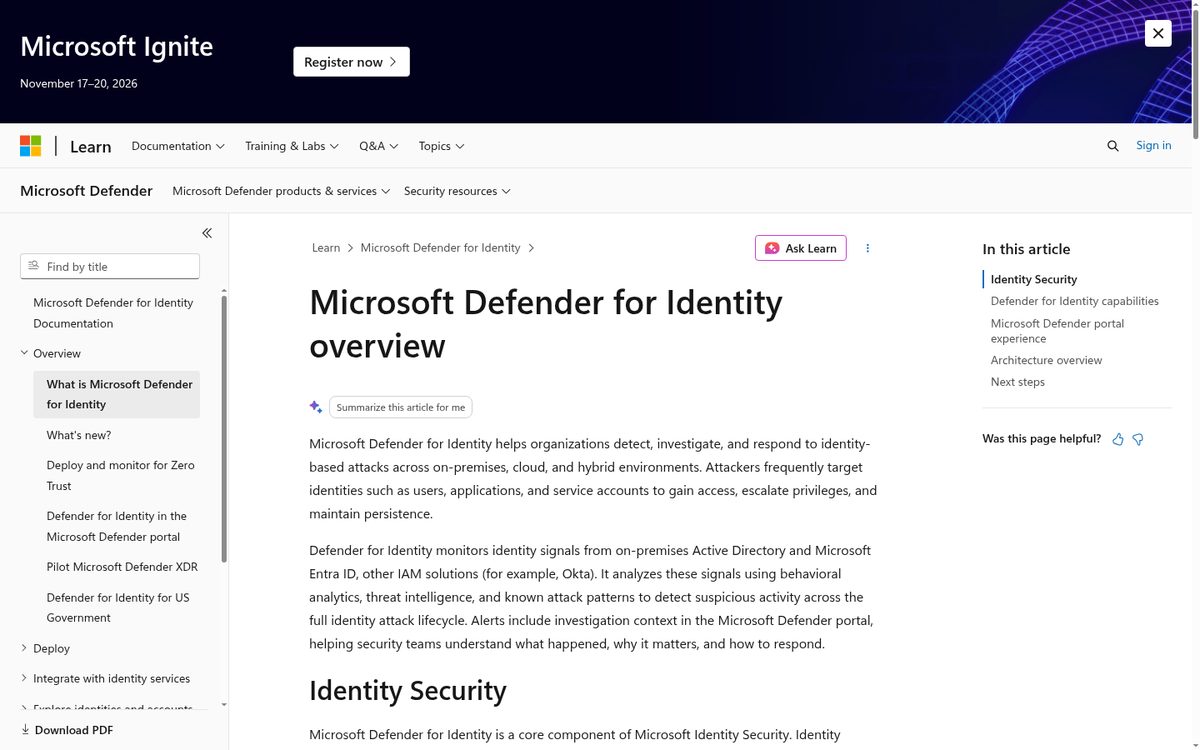1200x750 pixels.
Task: Click the Ask Learn chat icon
Action: click(772, 248)
